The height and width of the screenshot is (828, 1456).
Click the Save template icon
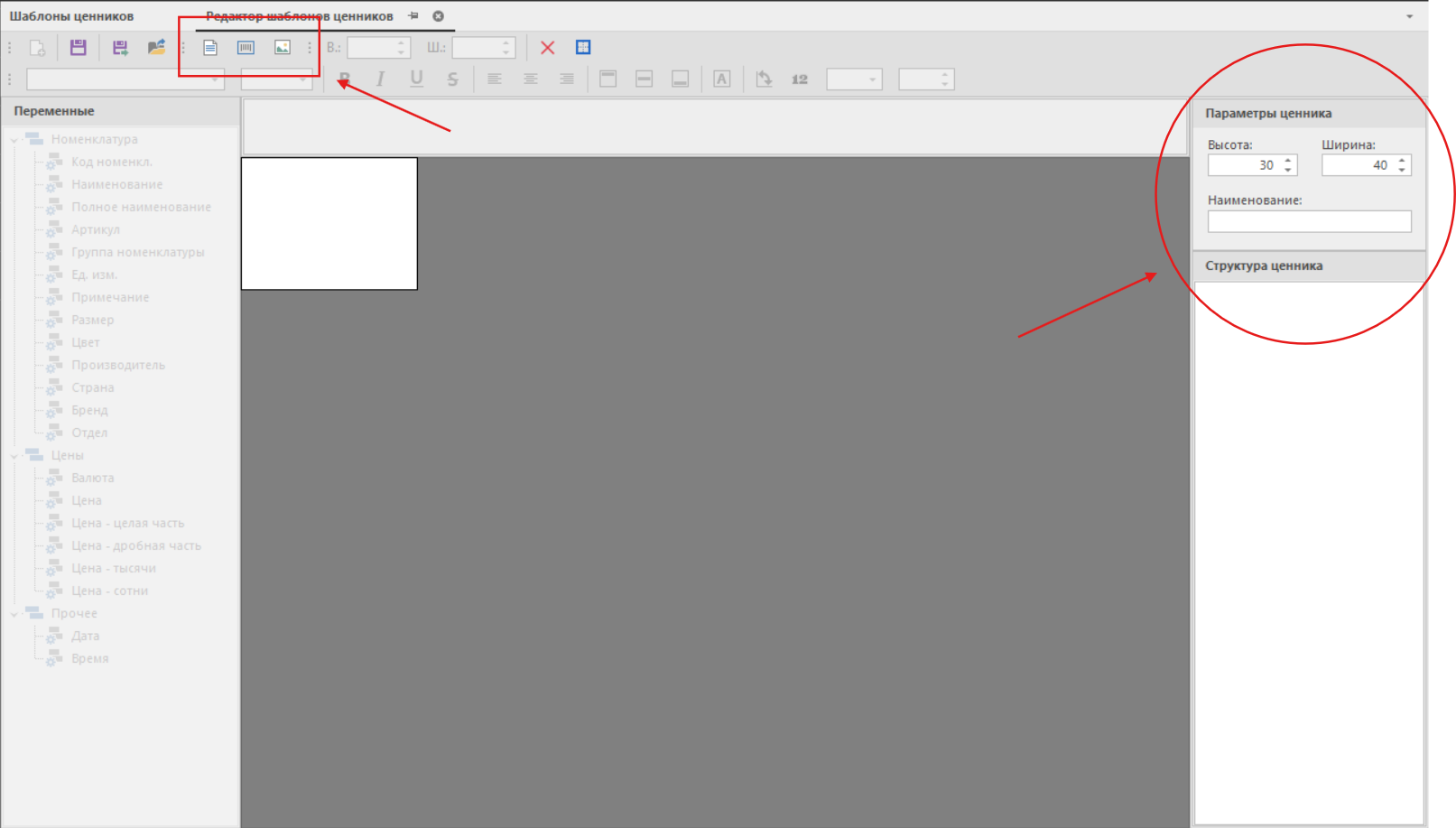79,48
